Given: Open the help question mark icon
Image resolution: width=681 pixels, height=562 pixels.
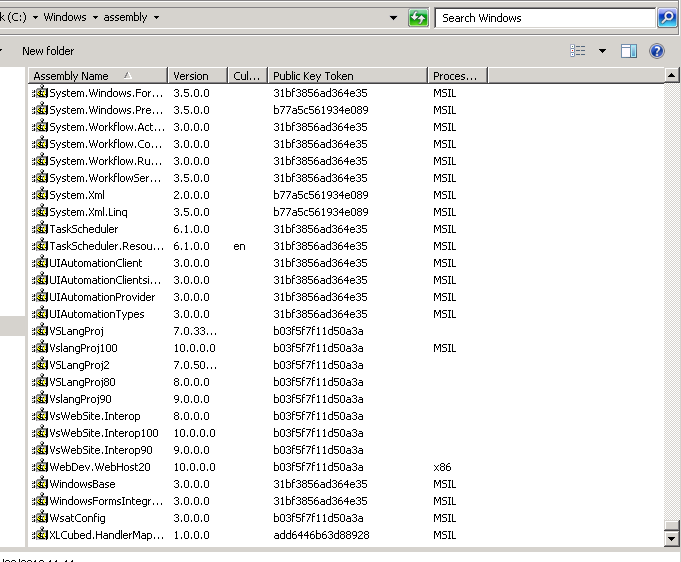Looking at the screenshot, I should point(657,51).
